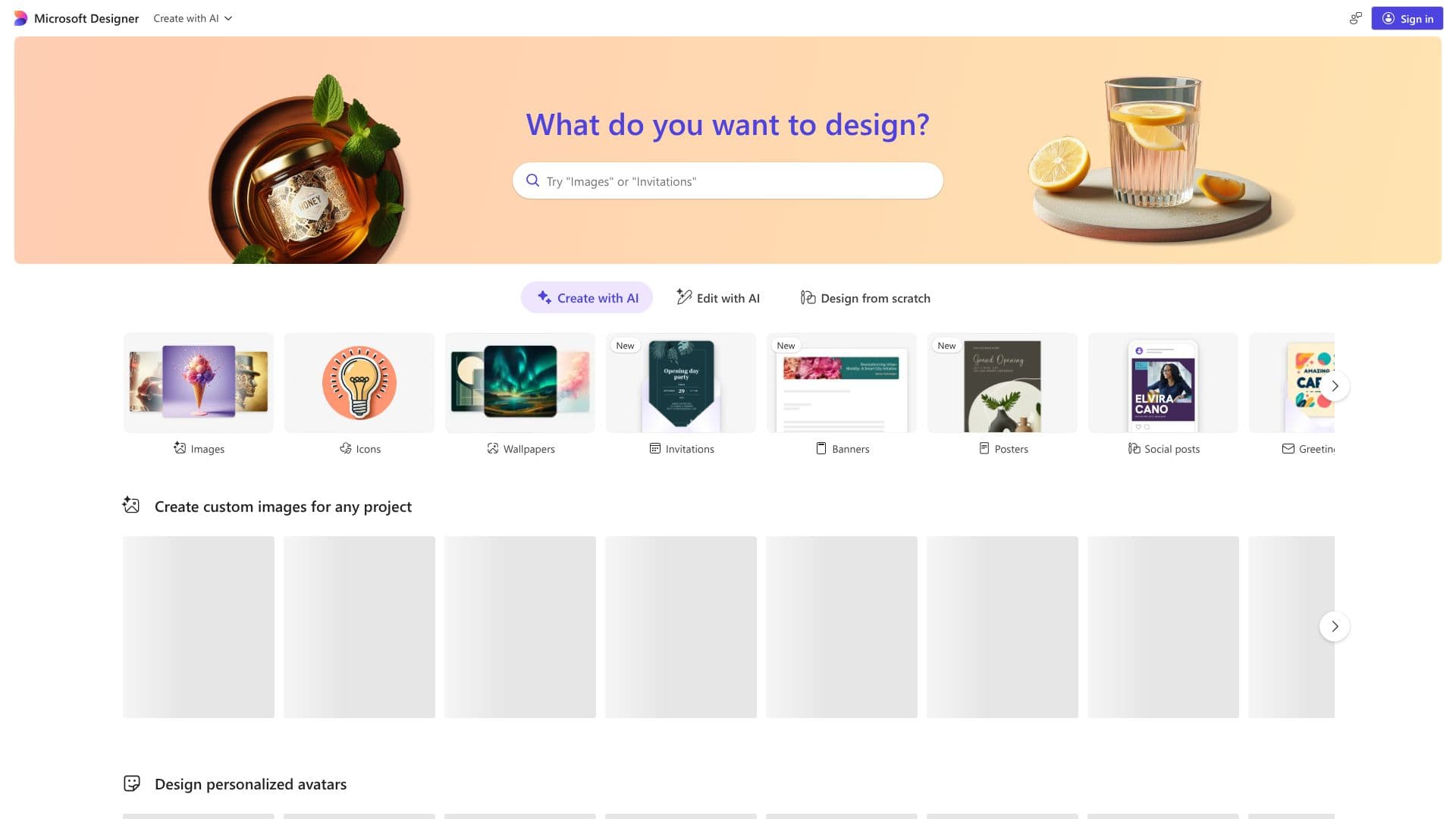Open the floral Banners thumbnail
Screen dimensions: 1456x819
pyautogui.click(x=842, y=383)
